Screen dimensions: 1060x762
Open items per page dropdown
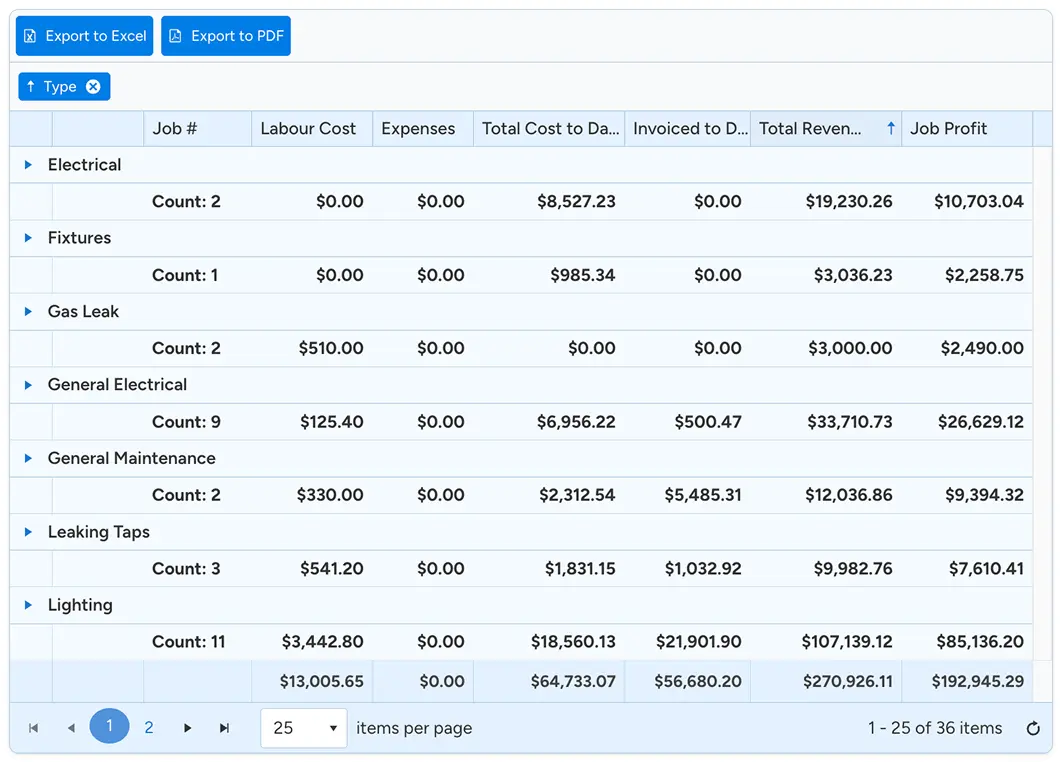(x=304, y=728)
